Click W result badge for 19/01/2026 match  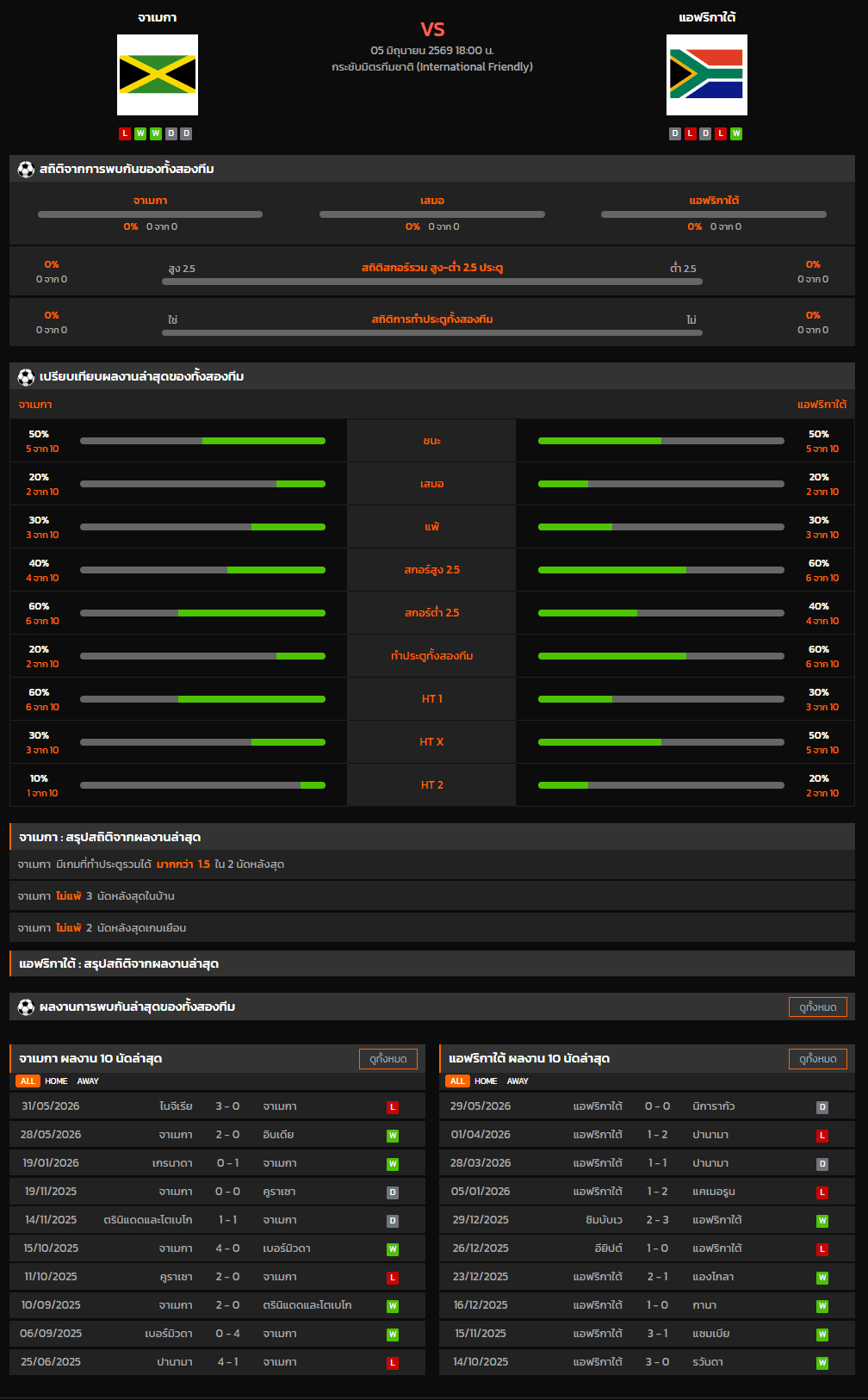tap(393, 1164)
